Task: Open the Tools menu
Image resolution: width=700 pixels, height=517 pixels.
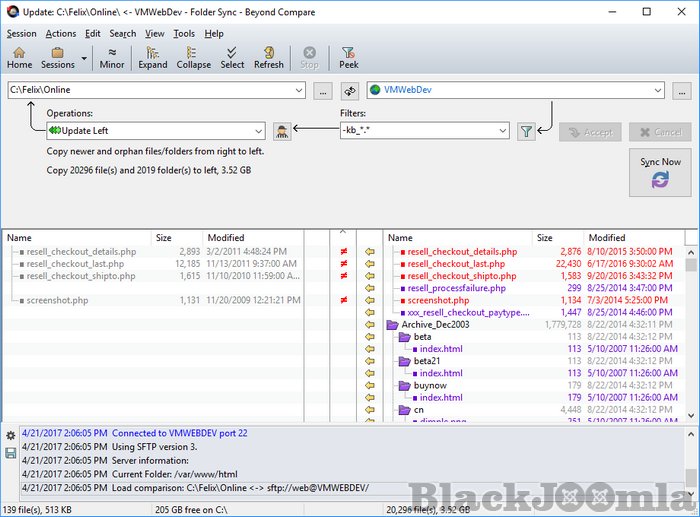Action: tap(184, 33)
